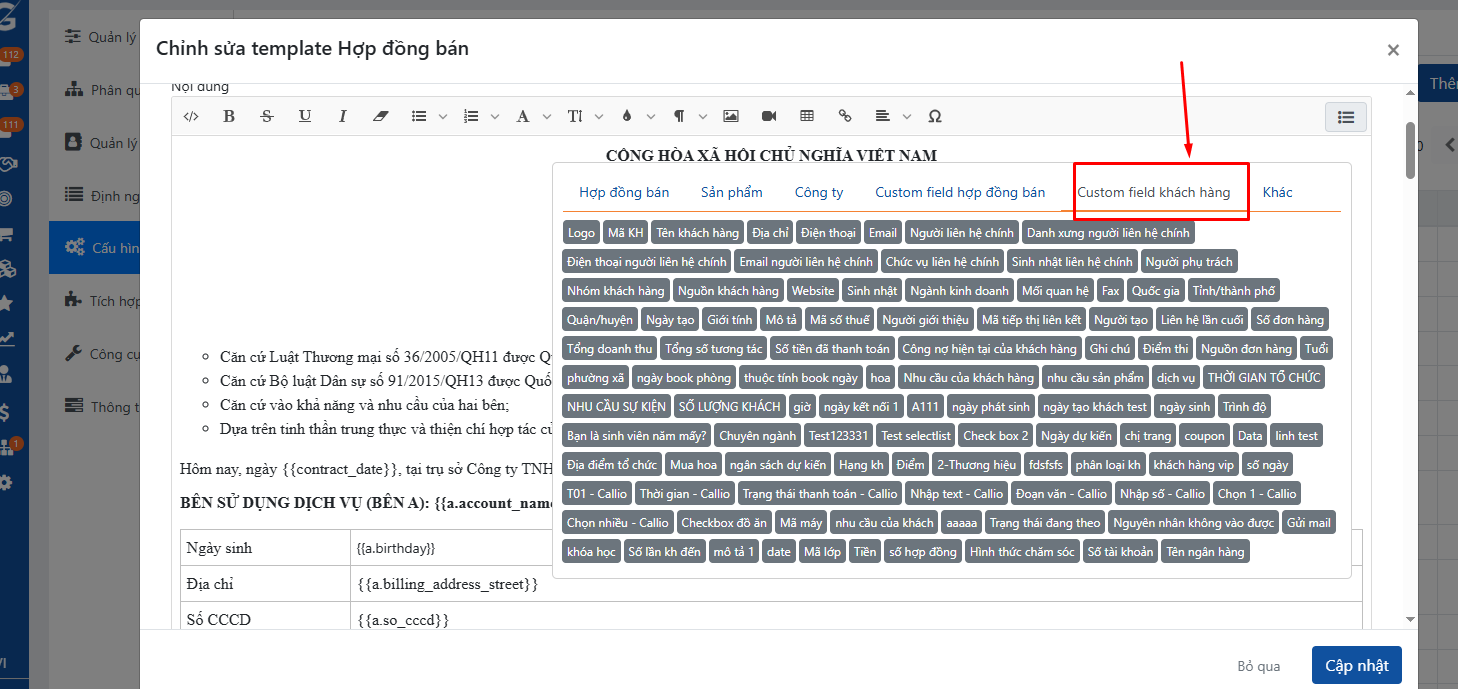Click the Cập nhật button
1458x689 pixels.
pos(1357,666)
